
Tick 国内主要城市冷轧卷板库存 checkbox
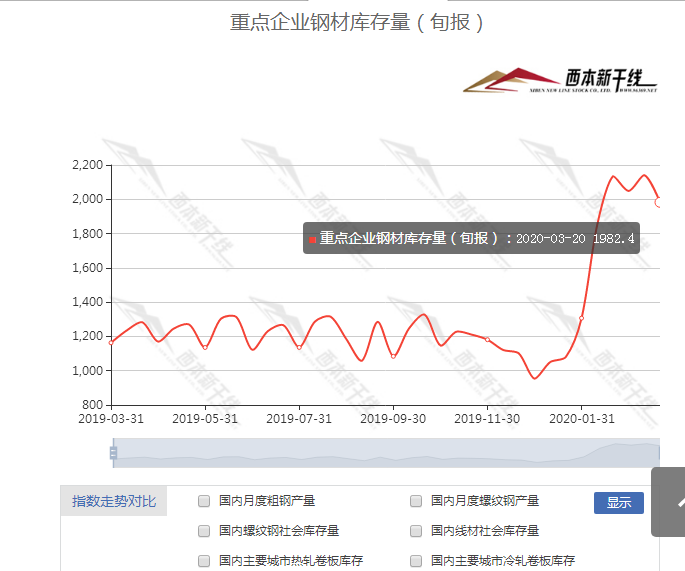coord(416,561)
